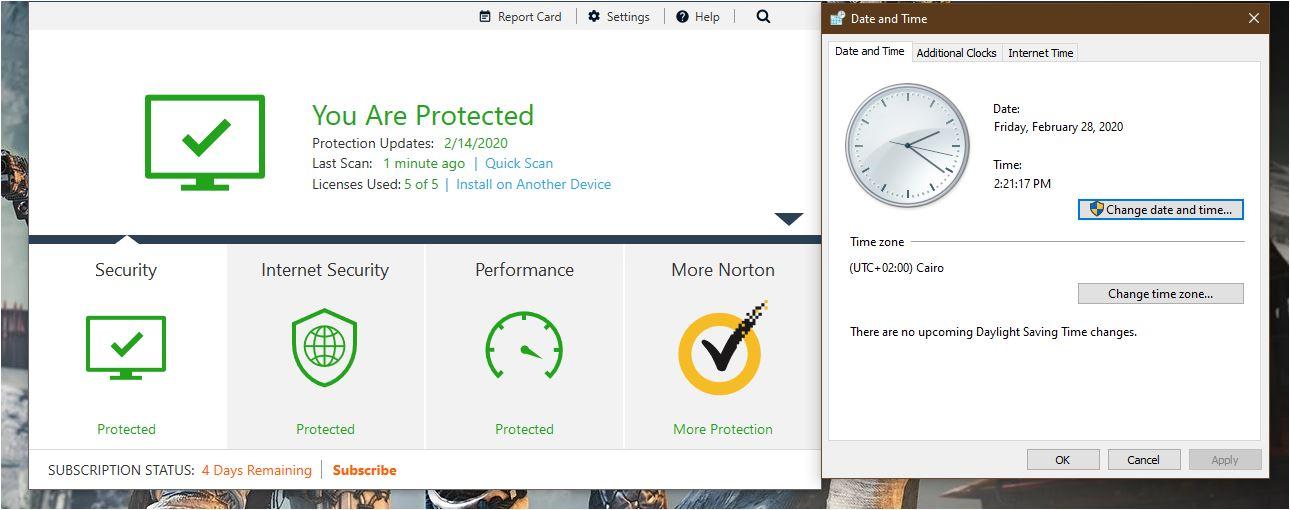Click the 'Protected' label under Security
Image resolution: width=1290 pixels, height=510 pixels.
click(126, 429)
